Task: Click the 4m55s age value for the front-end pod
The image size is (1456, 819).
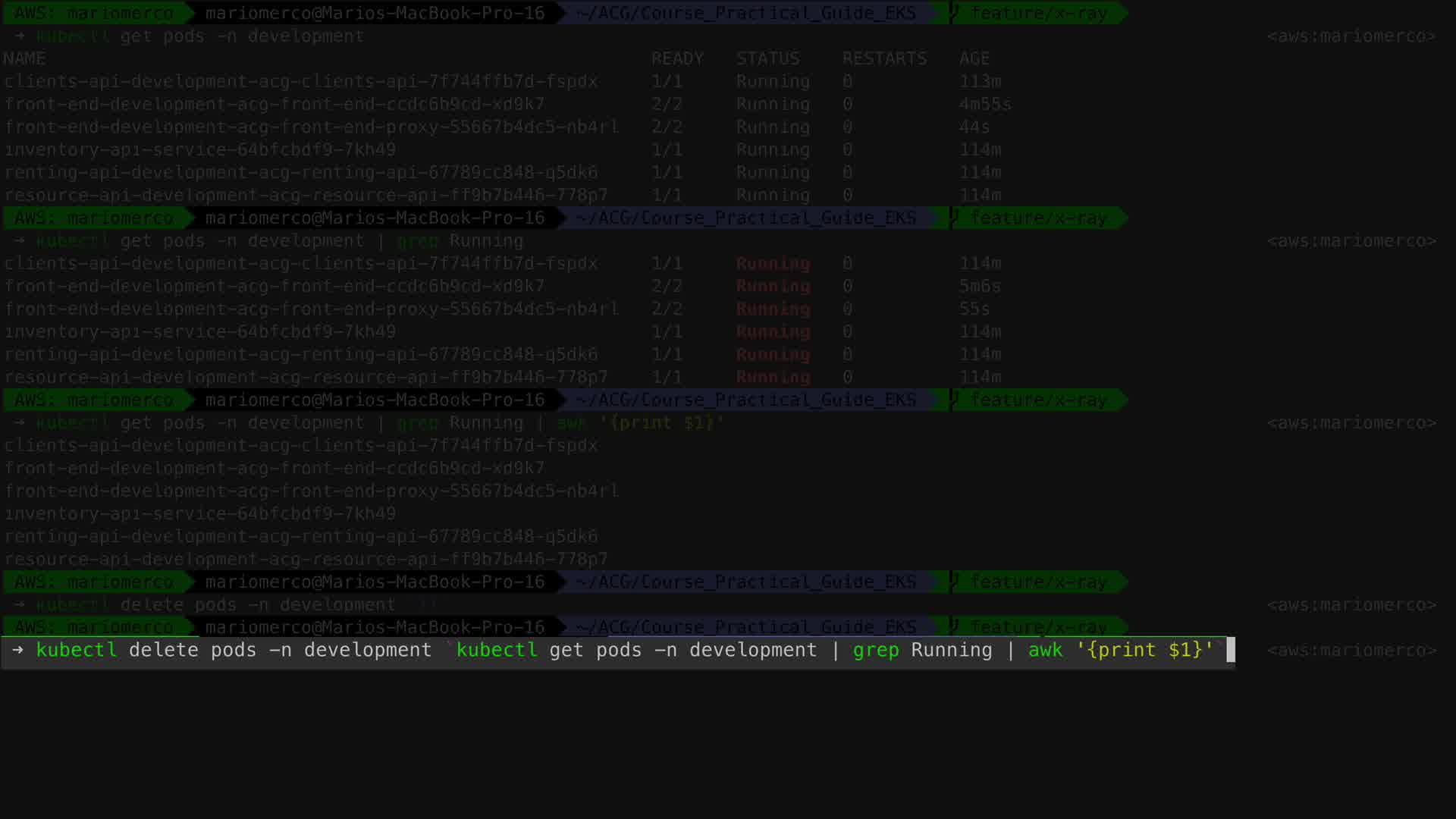Action: pyautogui.click(x=984, y=105)
